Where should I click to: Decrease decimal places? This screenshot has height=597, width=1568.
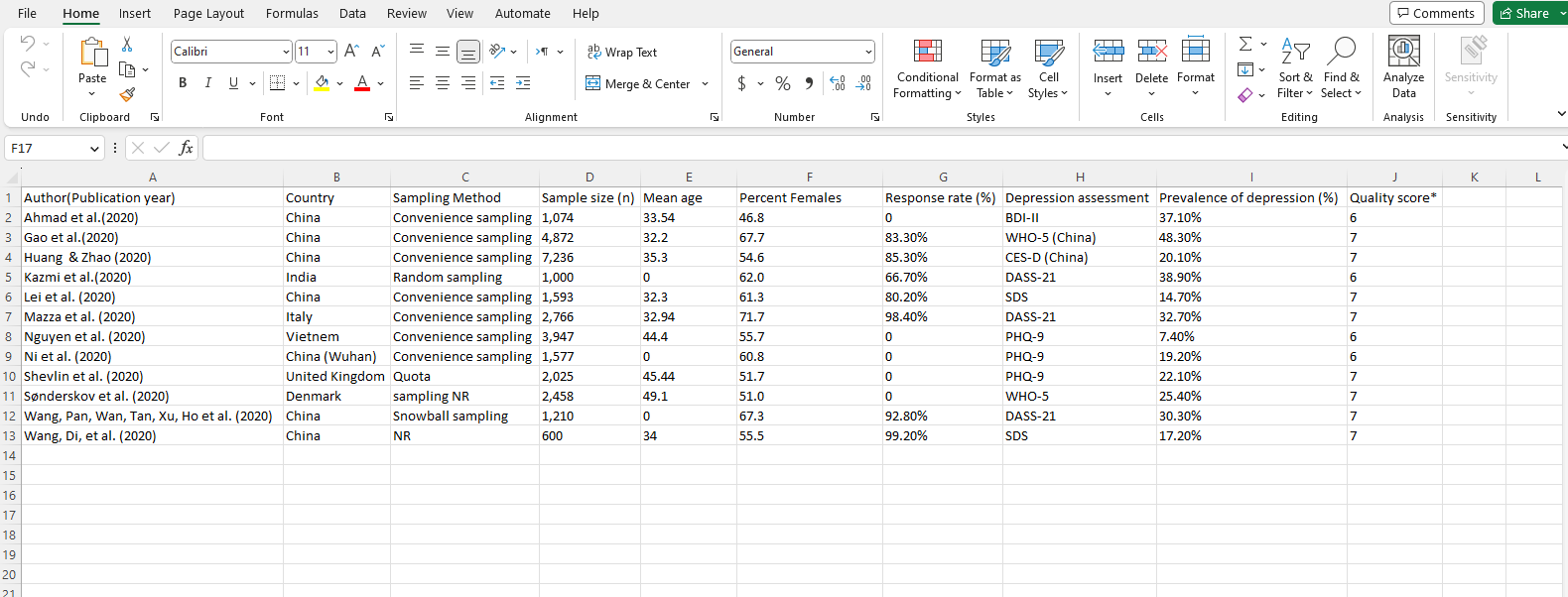863,83
